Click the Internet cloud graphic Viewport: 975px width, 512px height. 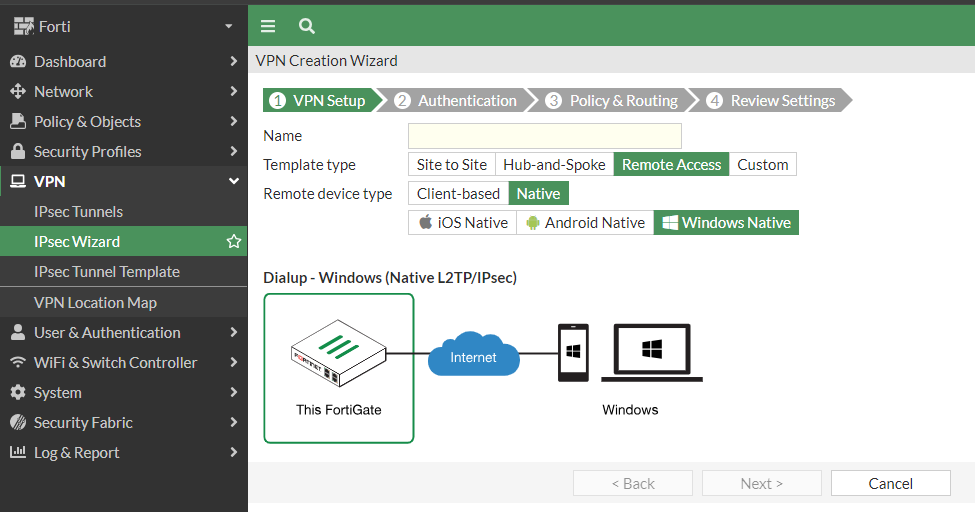[473, 353]
